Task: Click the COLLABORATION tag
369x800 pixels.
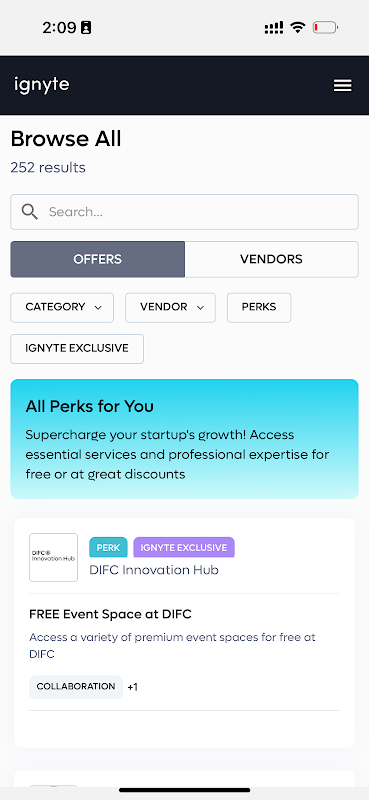Action: pyautogui.click(x=76, y=687)
